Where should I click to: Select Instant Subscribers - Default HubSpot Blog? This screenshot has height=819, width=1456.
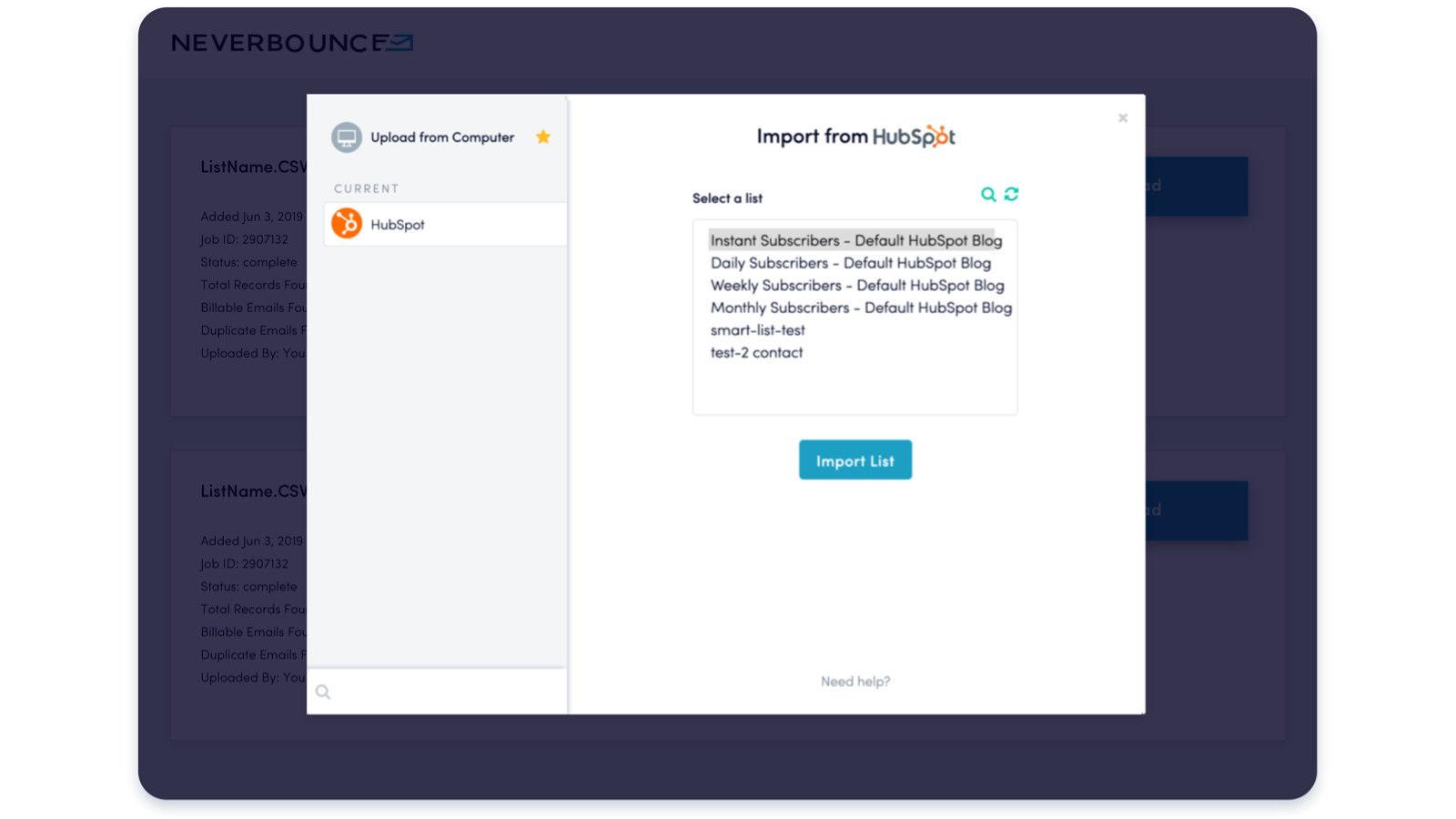click(x=855, y=239)
